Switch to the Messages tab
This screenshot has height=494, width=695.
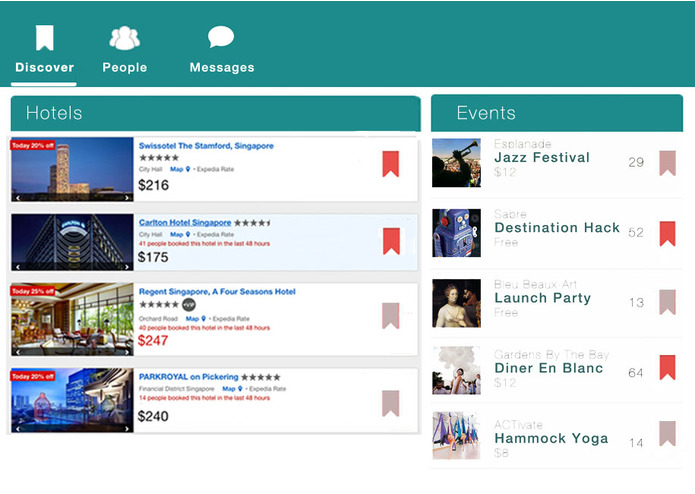222,49
